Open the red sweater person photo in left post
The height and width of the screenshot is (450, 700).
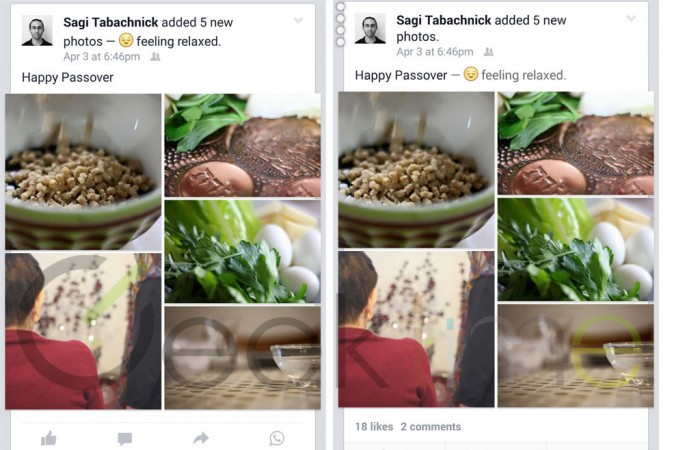click(x=83, y=331)
